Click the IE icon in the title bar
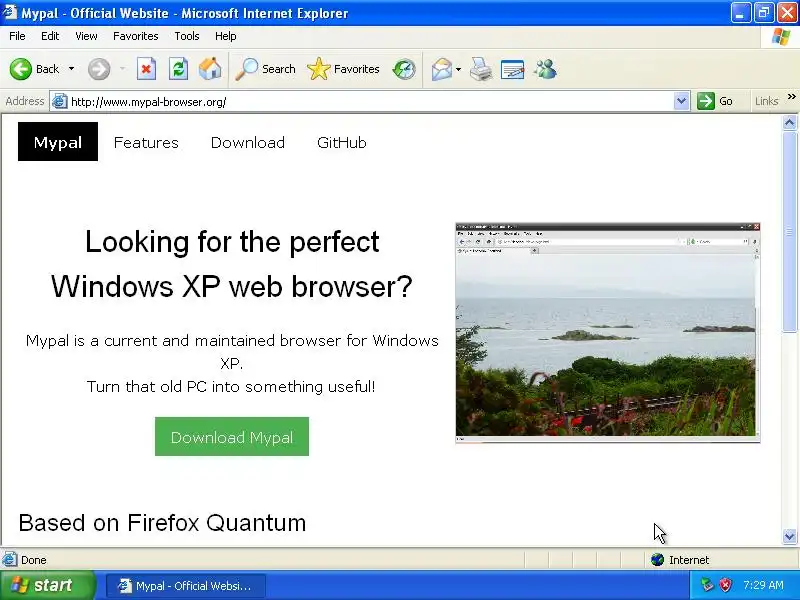The height and width of the screenshot is (600, 800). (9, 12)
